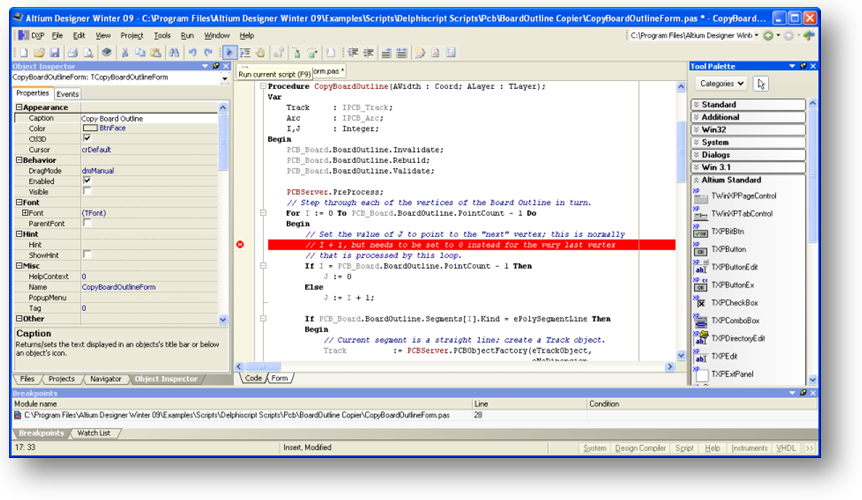Click the Caption value field
Screen dimensions: 862x500
click(149, 118)
